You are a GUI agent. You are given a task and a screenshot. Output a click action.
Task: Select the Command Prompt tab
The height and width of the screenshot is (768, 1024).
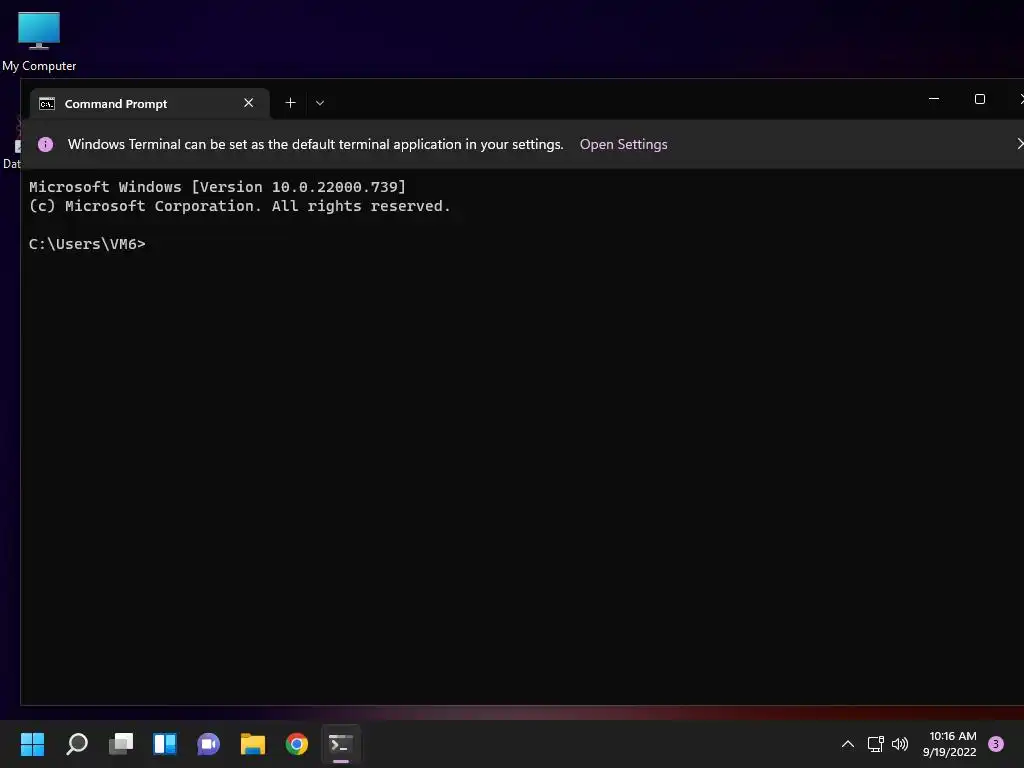click(150, 104)
